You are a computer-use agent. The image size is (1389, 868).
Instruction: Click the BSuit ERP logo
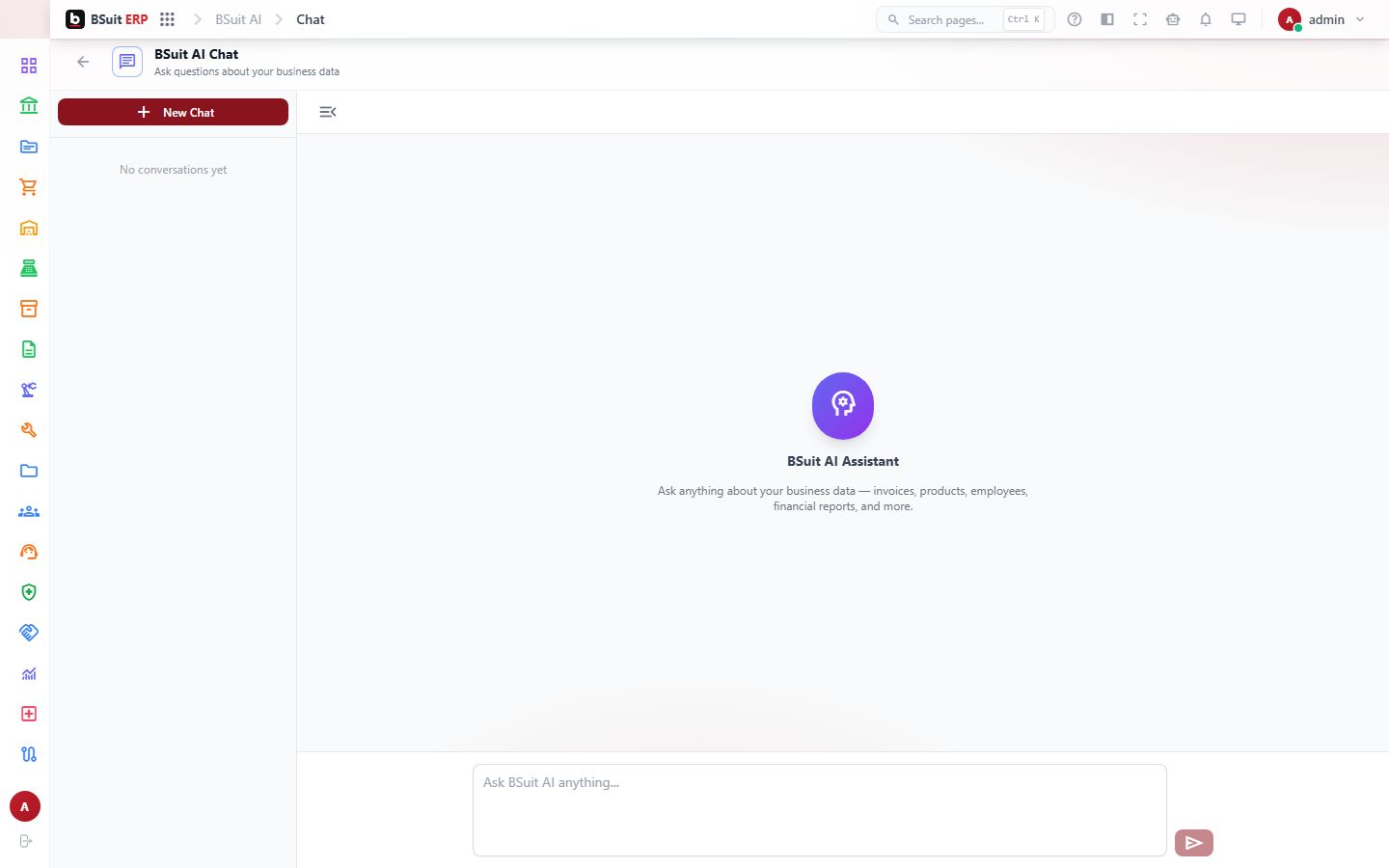pos(106,19)
